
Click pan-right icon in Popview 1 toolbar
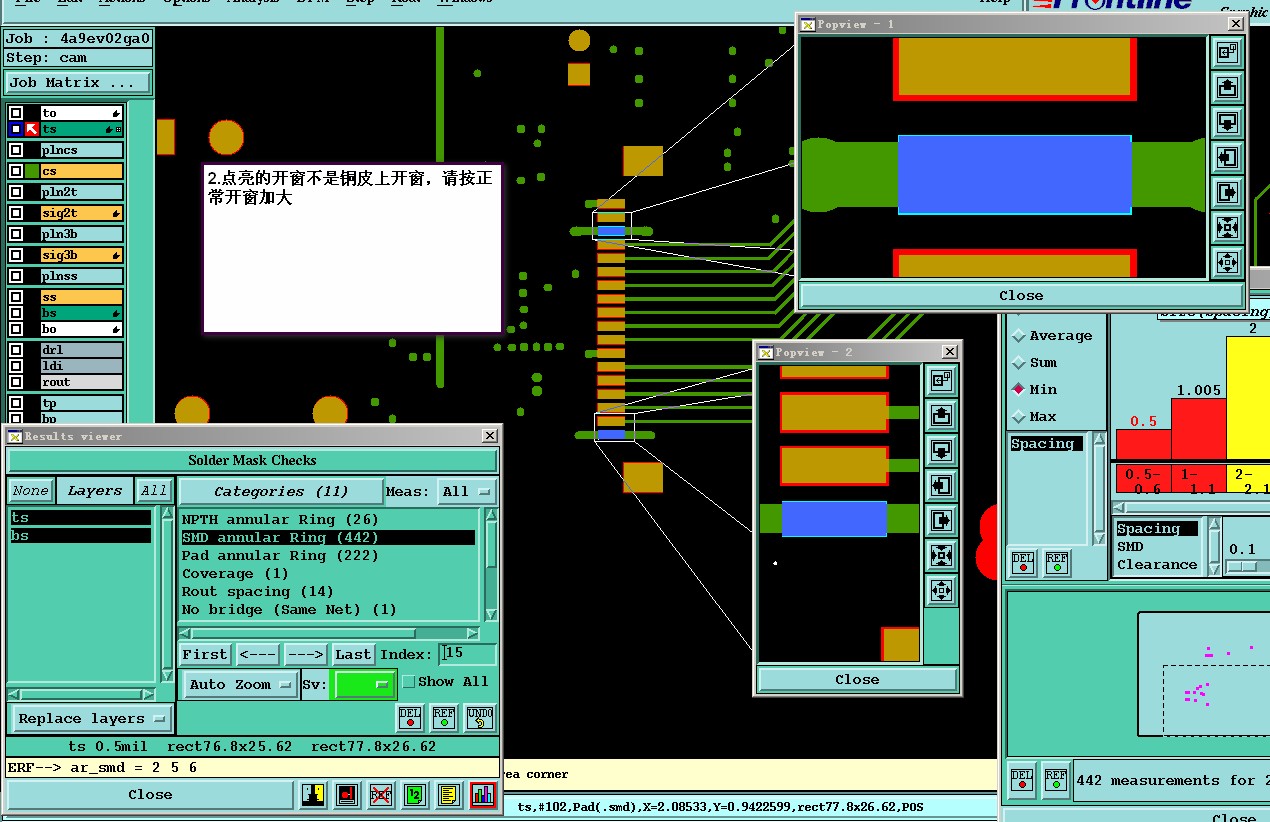pos(1227,192)
